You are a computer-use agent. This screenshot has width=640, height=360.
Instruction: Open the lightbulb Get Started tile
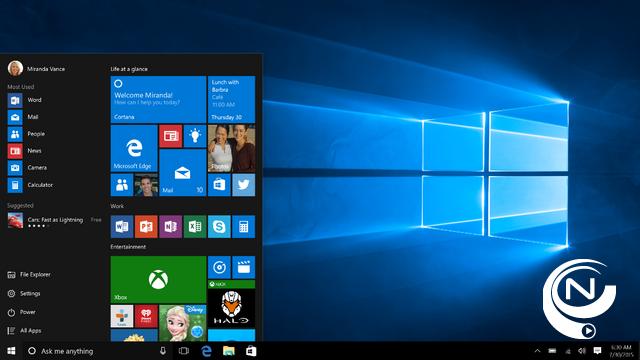coord(195,136)
